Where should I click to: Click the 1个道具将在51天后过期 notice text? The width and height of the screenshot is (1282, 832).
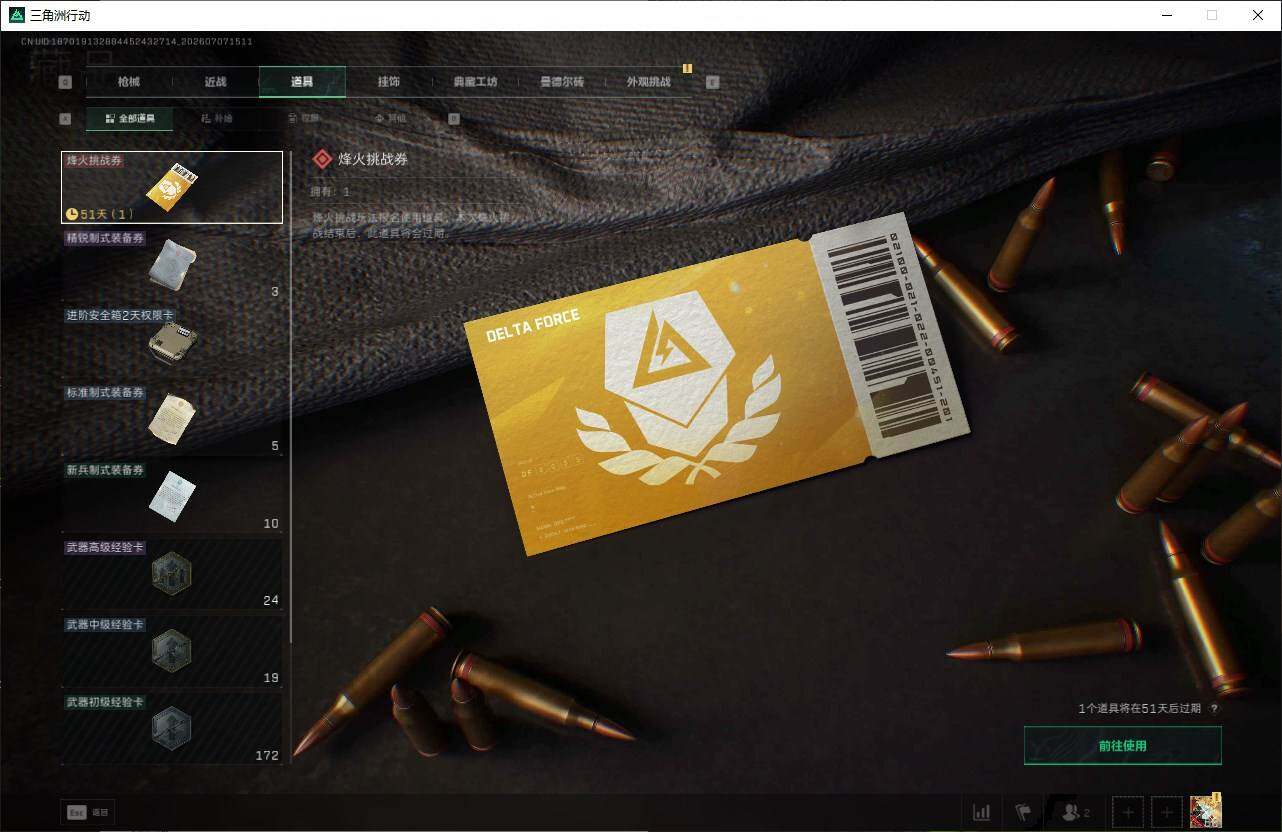[x=1141, y=709]
